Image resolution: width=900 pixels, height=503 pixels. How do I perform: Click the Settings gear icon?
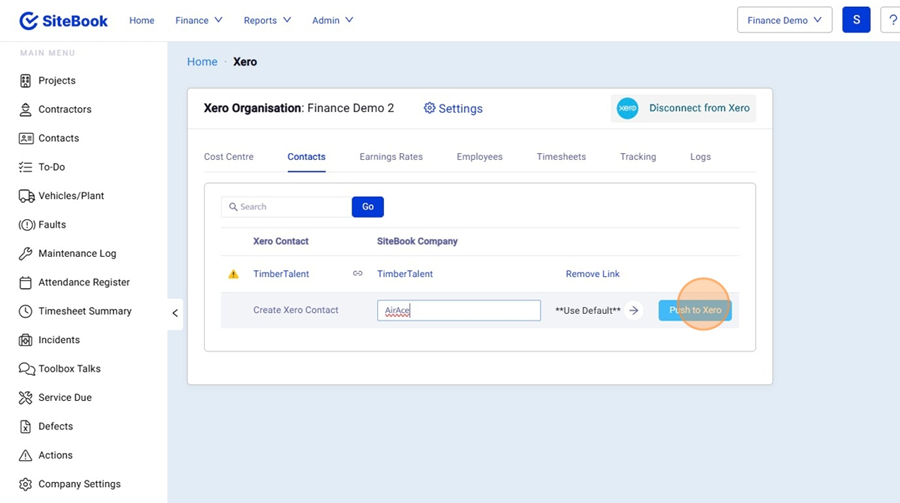(429, 108)
